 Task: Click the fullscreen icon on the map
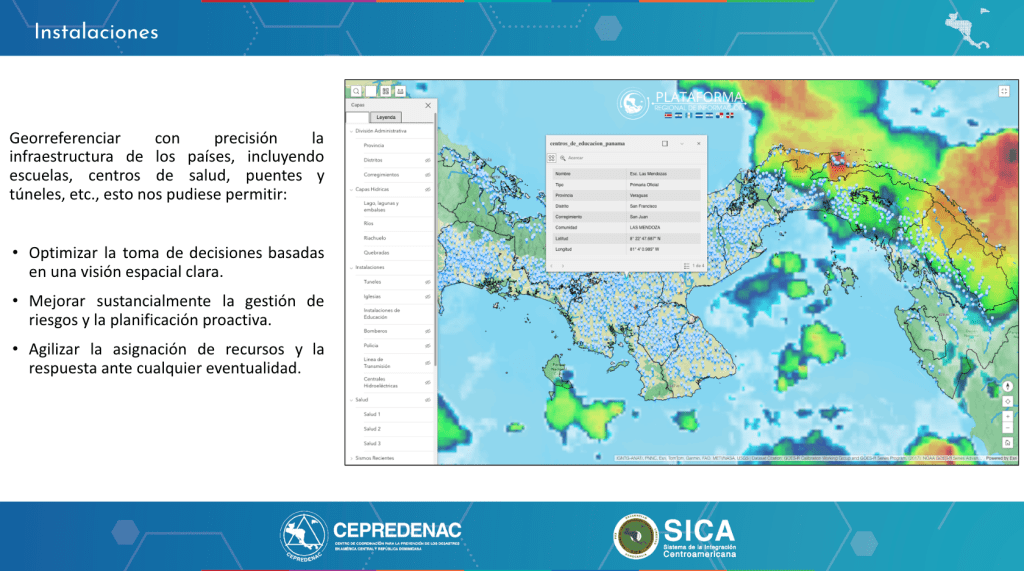pyautogui.click(x=1004, y=90)
